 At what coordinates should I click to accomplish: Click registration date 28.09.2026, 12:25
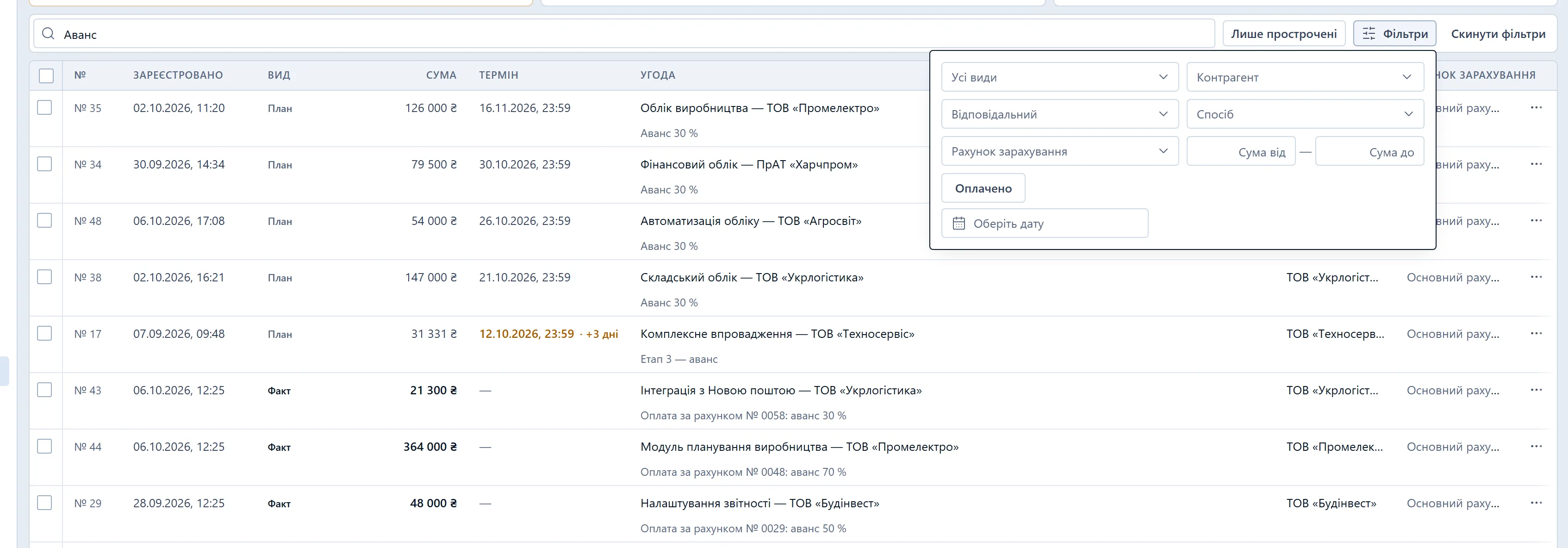(x=179, y=503)
